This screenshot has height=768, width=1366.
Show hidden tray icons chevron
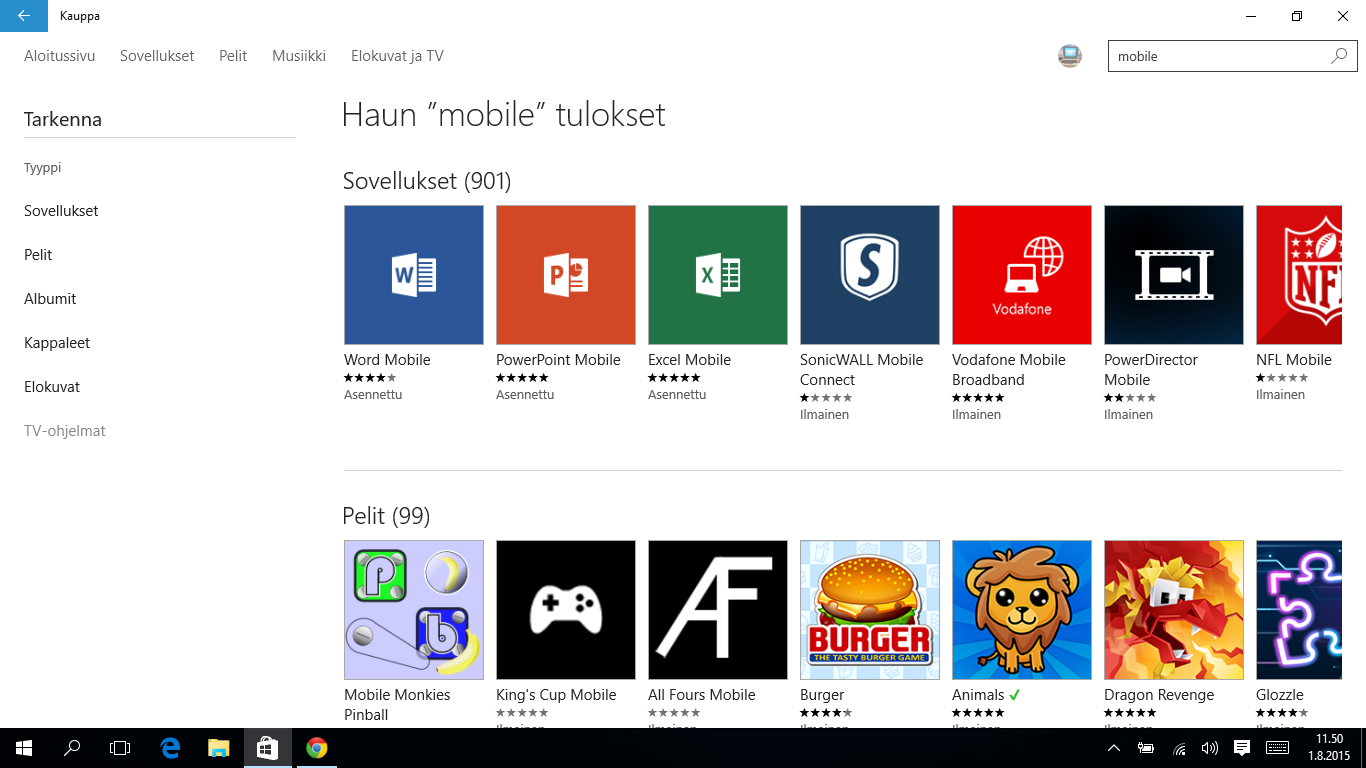click(1114, 748)
